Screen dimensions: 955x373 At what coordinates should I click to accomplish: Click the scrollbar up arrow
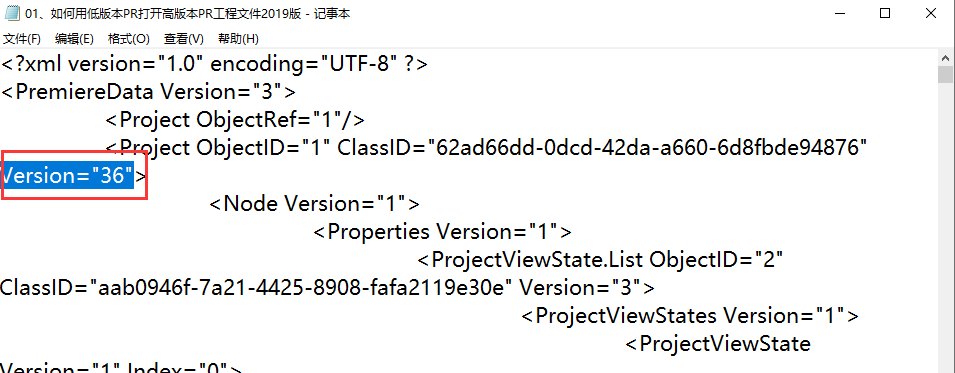(945, 57)
